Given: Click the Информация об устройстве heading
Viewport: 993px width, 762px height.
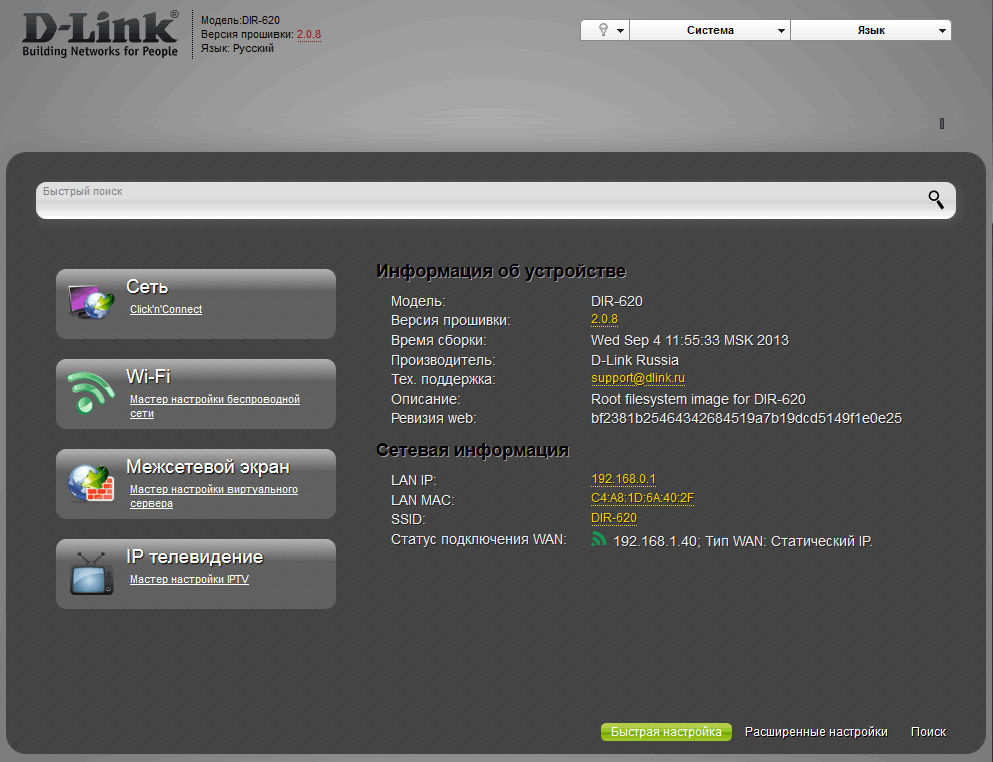Looking at the screenshot, I should [x=501, y=271].
